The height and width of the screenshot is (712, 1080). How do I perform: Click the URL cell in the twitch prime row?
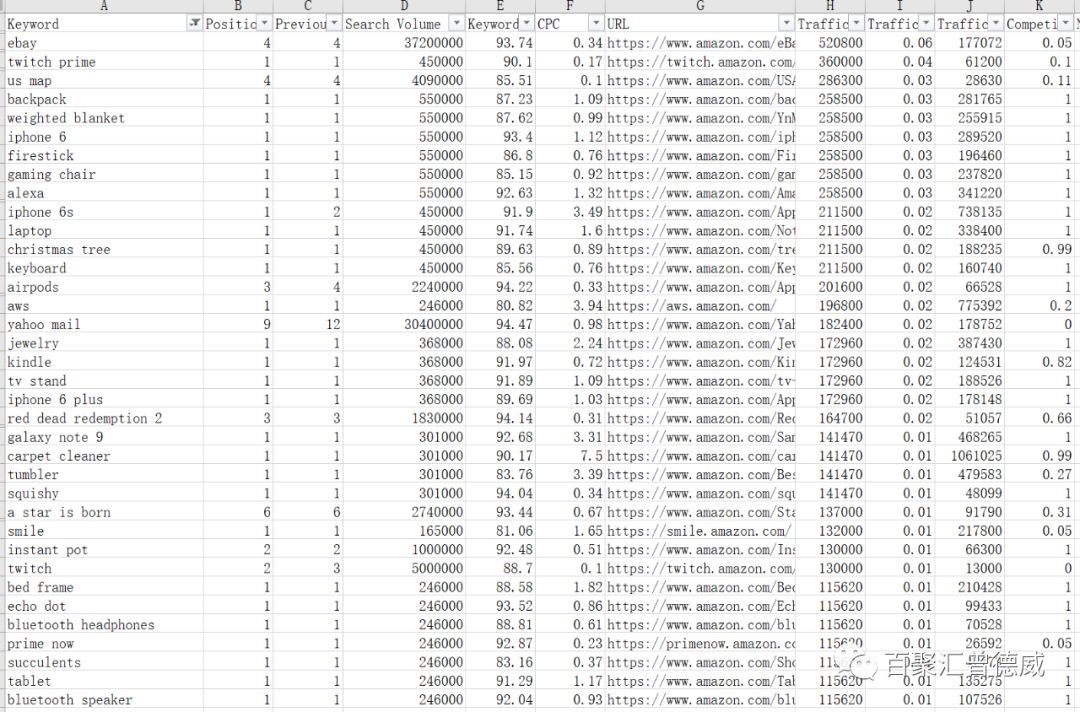(700, 61)
